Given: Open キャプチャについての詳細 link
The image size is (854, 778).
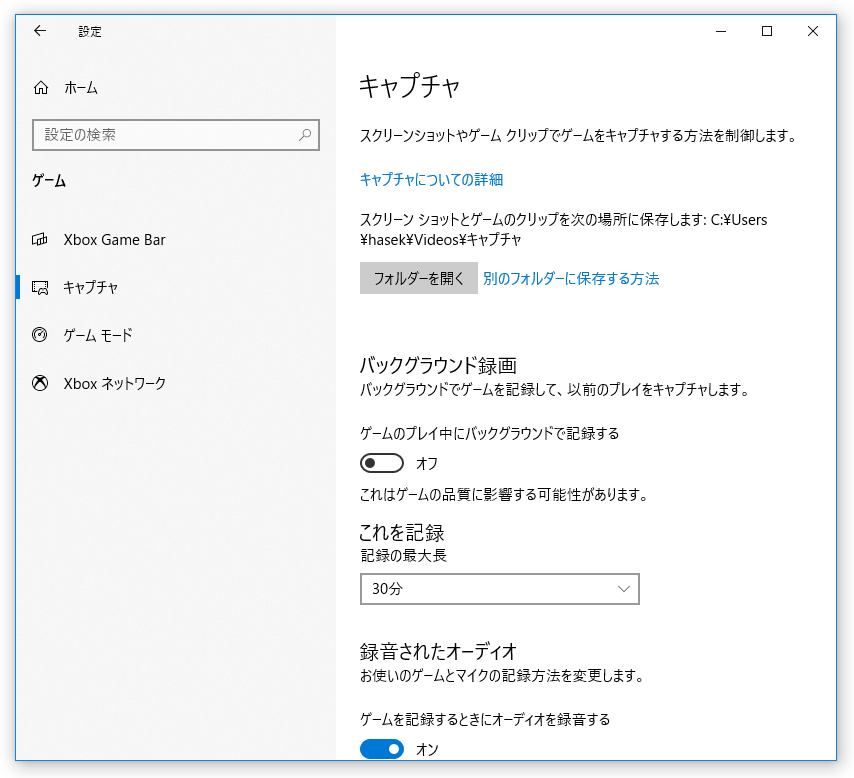Looking at the screenshot, I should (x=431, y=180).
